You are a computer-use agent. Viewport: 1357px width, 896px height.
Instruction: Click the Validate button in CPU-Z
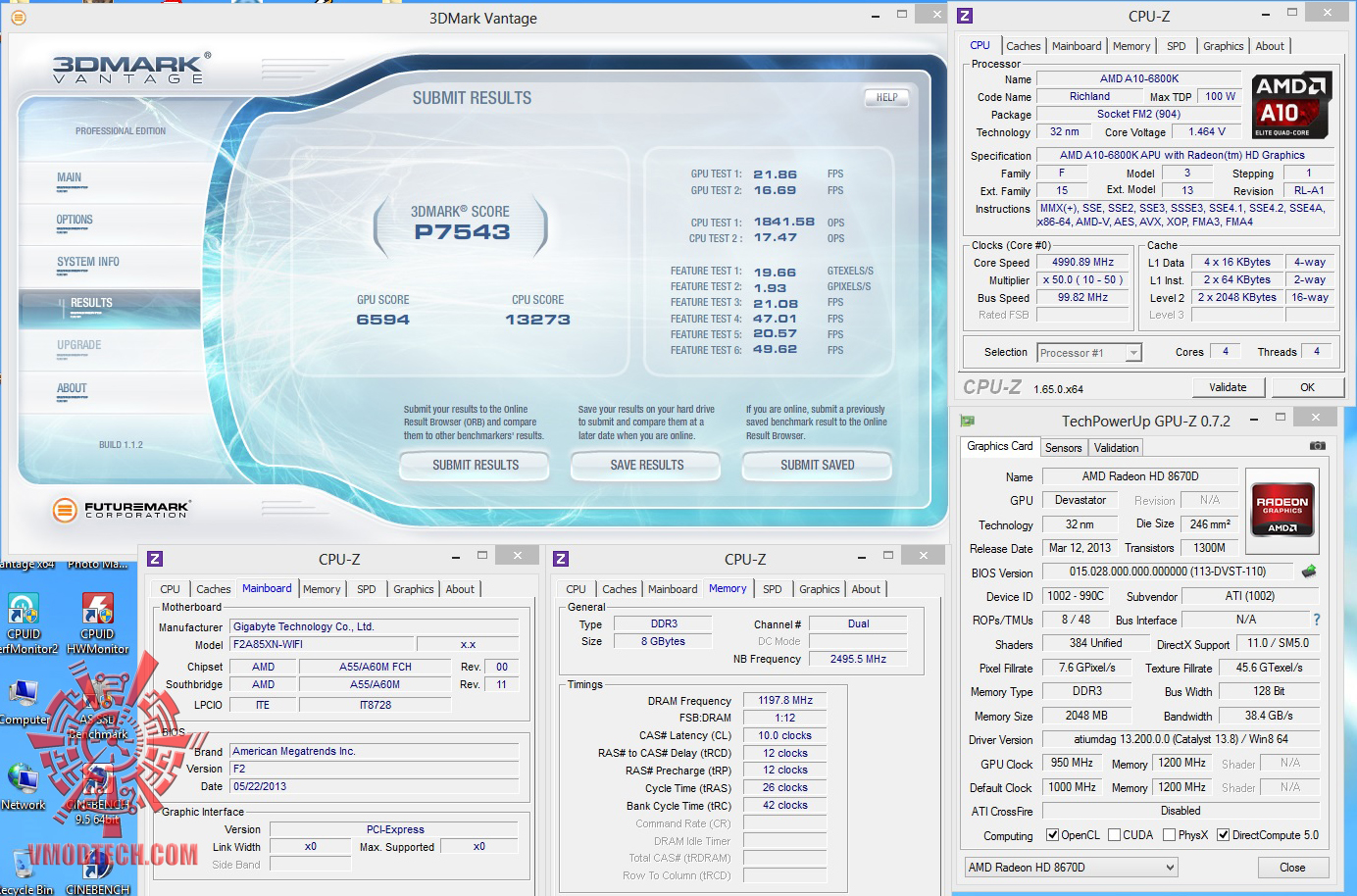tap(1228, 387)
